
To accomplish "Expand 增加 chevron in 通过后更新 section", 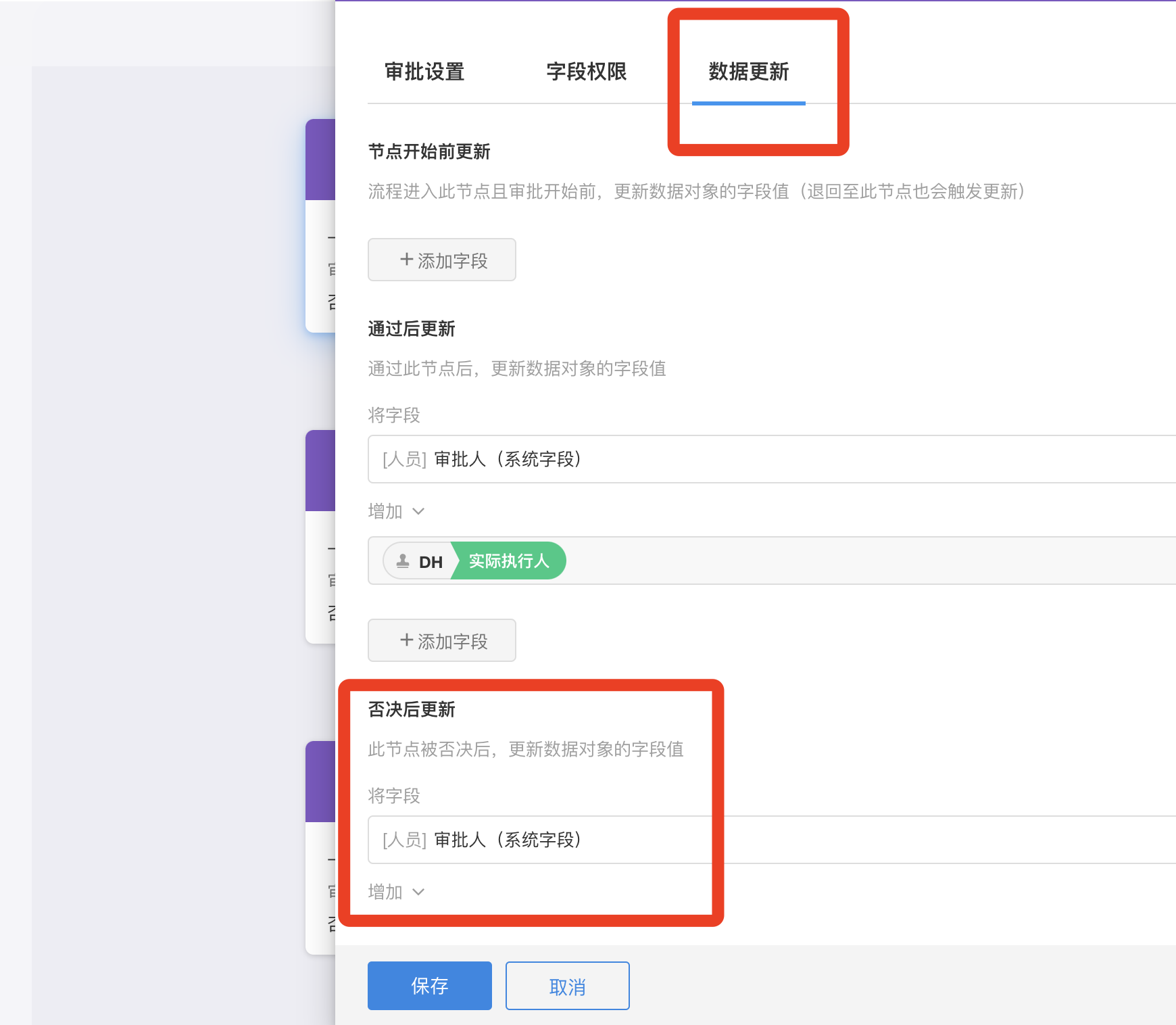I will pos(418,511).
